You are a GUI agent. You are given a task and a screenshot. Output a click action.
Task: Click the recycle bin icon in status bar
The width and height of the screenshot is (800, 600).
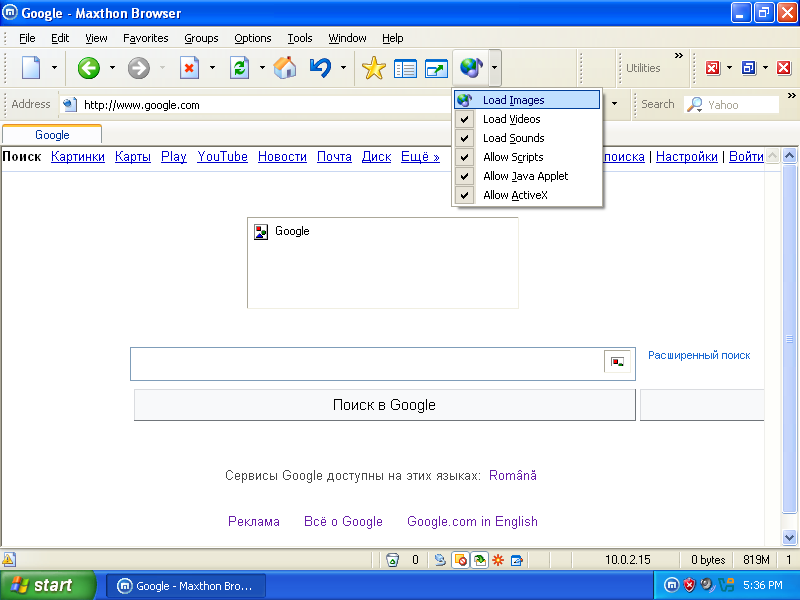tap(392, 560)
